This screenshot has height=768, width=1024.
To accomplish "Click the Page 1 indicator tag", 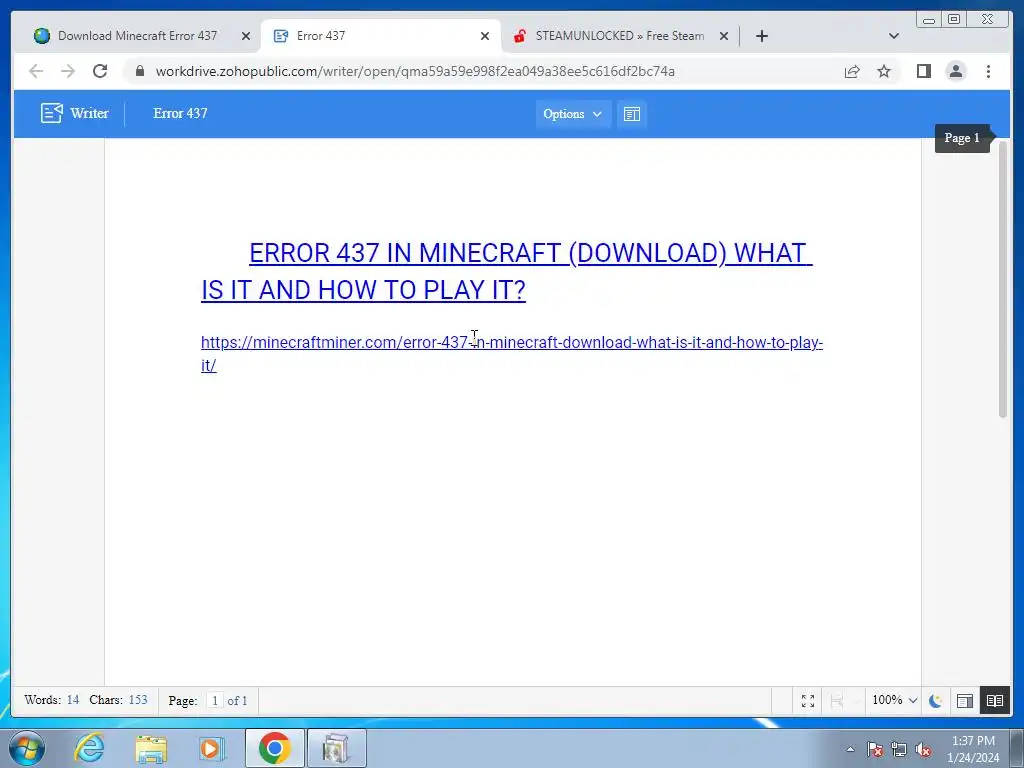I will tap(962, 138).
